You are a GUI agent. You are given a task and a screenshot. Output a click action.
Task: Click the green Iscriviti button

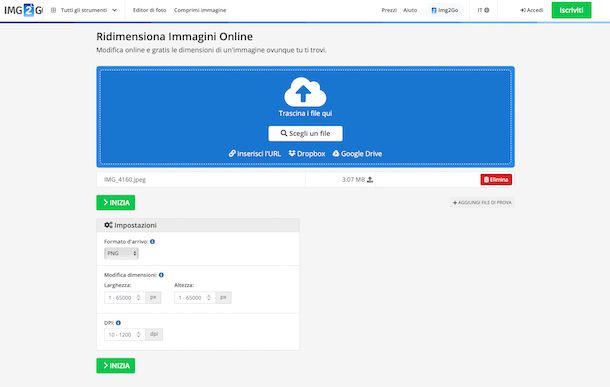[571, 10]
